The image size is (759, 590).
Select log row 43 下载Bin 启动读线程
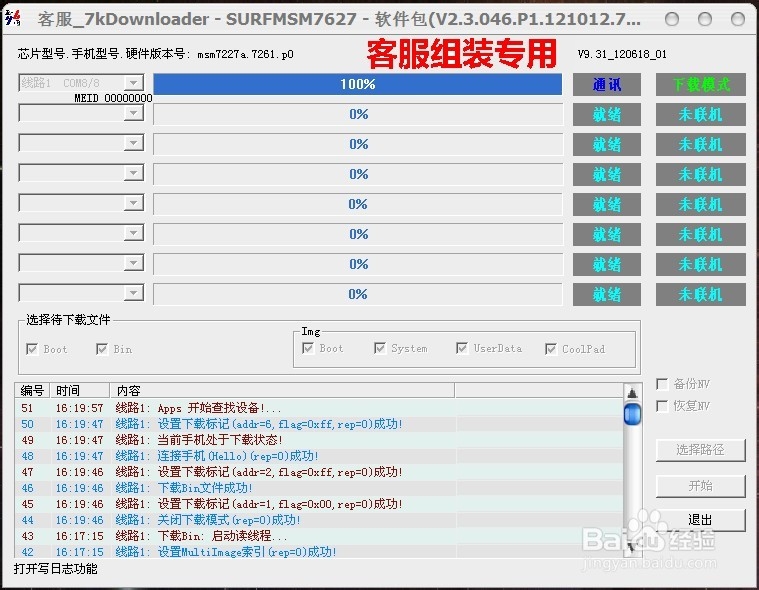pos(319,536)
